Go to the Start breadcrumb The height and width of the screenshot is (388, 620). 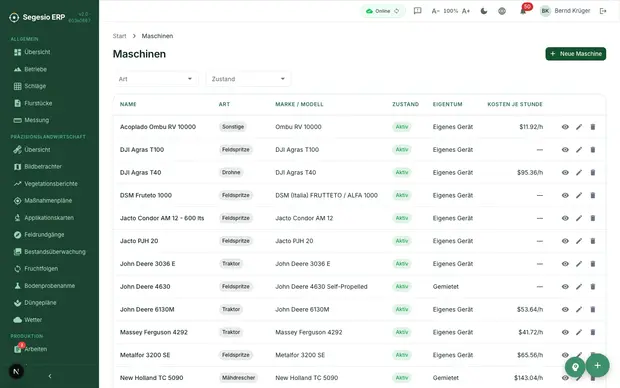click(x=119, y=36)
